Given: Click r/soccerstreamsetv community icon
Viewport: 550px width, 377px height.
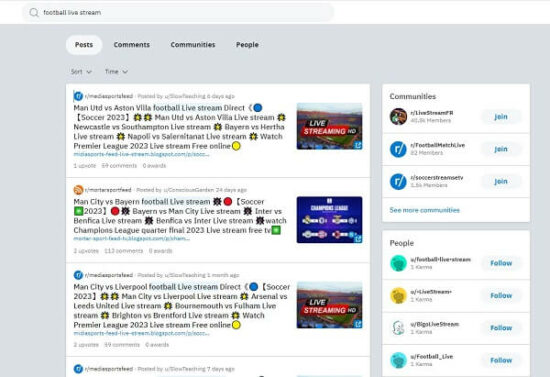Looking at the screenshot, I should 398,181.
